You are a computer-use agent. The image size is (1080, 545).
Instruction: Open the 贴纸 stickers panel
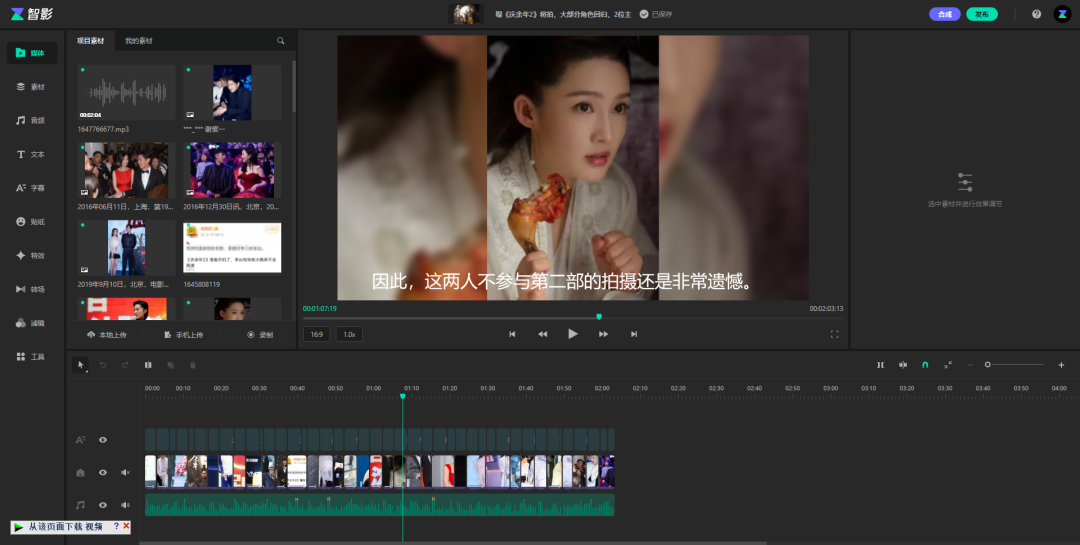pyautogui.click(x=31, y=221)
